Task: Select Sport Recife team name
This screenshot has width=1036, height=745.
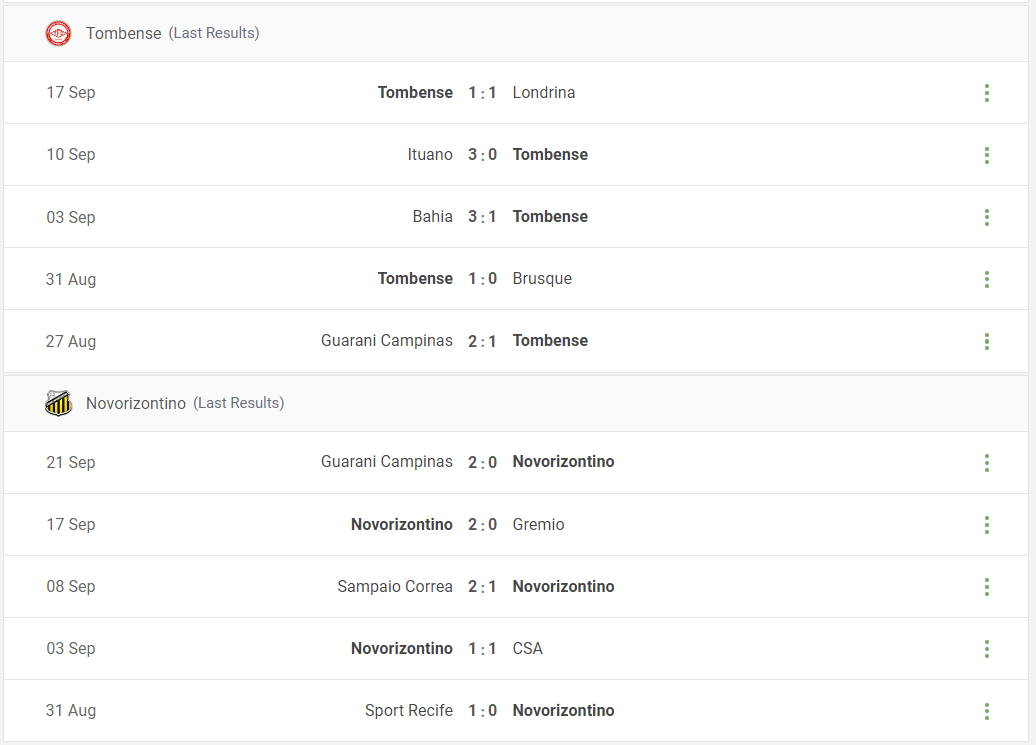Action: tap(409, 711)
